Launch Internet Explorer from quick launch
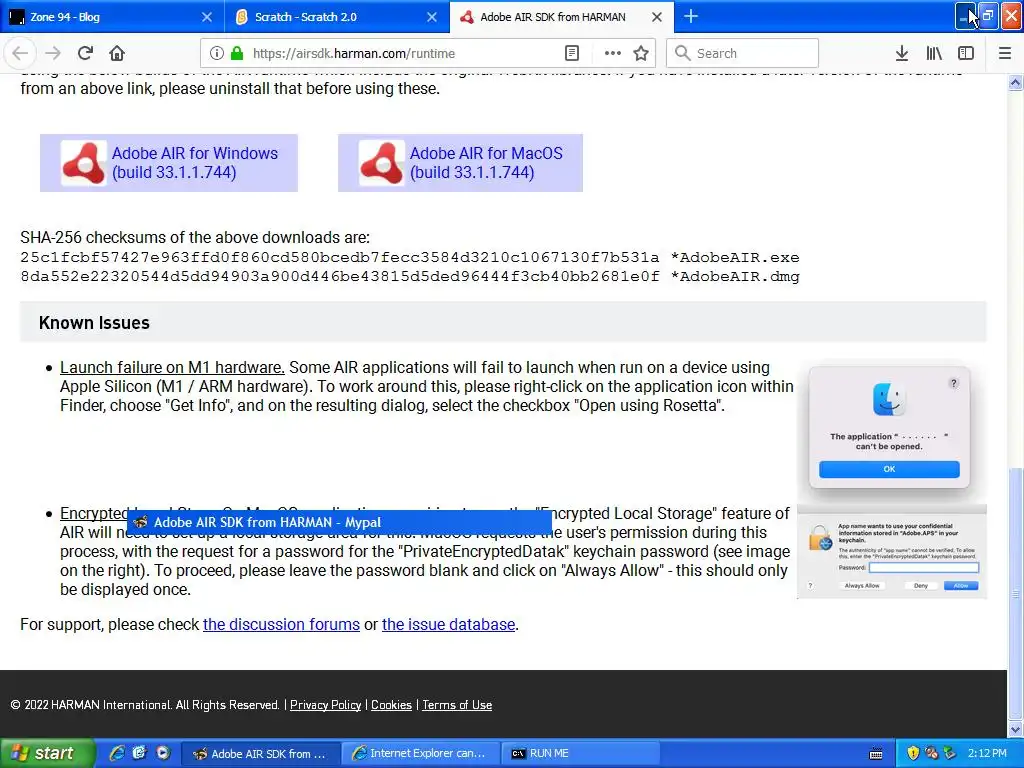Image resolution: width=1024 pixels, height=768 pixels. (x=117, y=753)
